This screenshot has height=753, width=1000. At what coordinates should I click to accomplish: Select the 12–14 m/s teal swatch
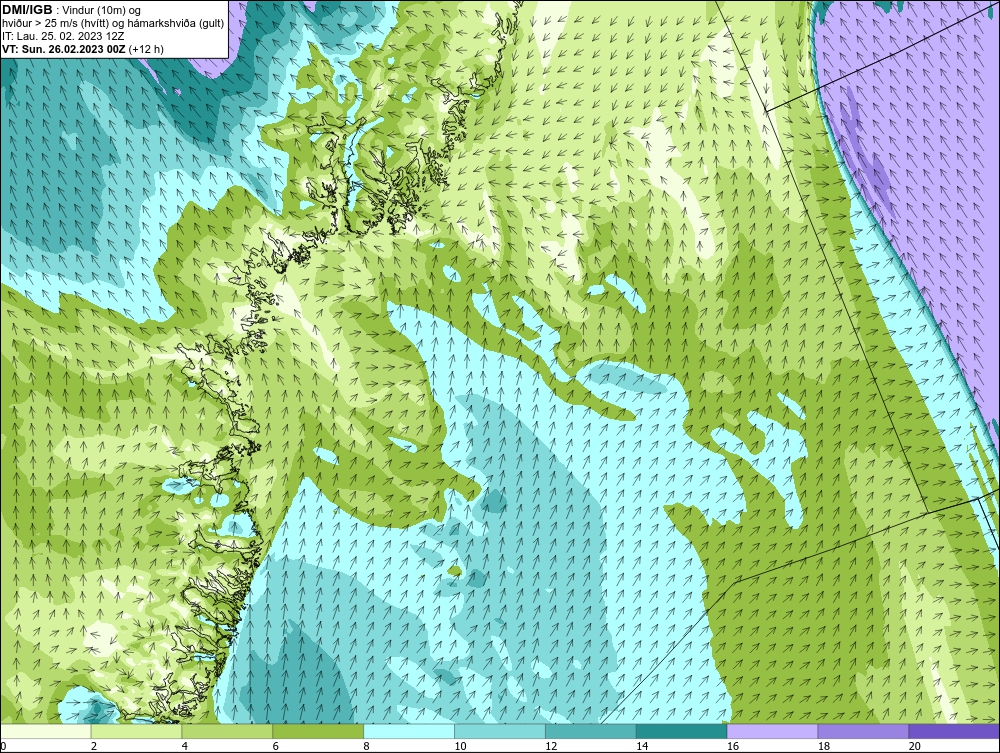tap(591, 731)
